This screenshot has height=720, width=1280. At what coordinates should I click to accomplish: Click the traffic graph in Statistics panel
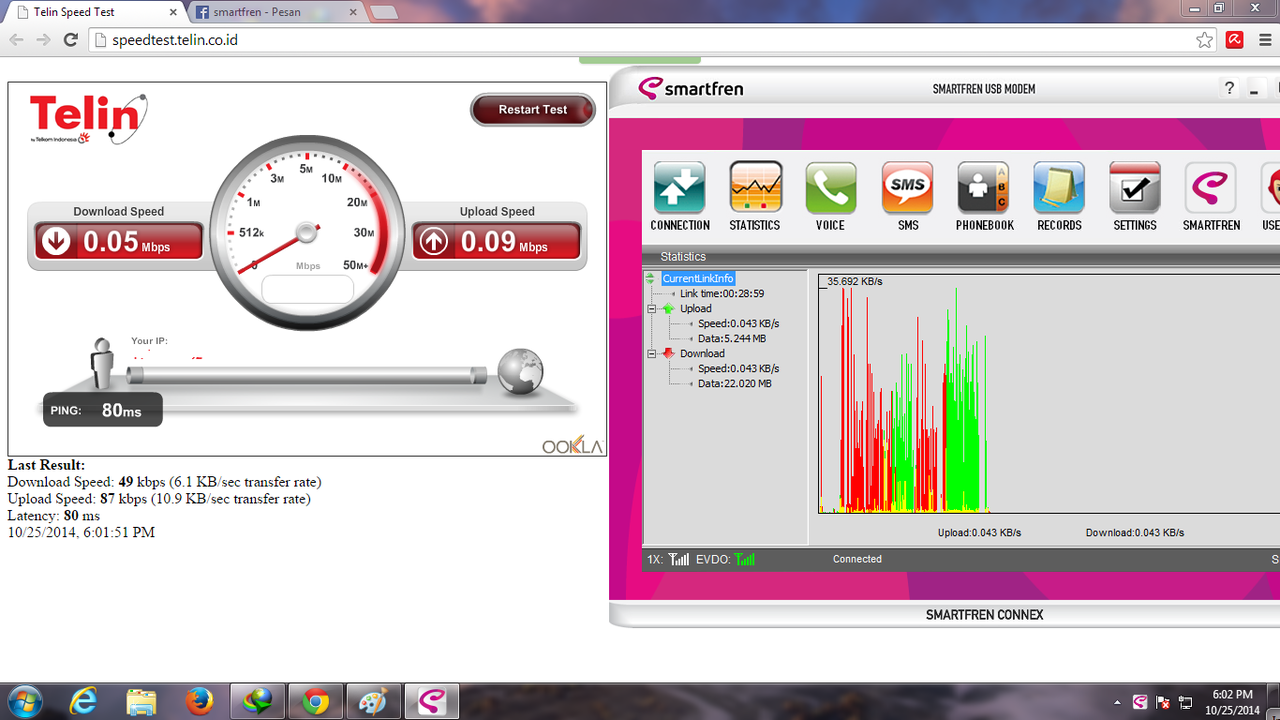click(1049, 394)
